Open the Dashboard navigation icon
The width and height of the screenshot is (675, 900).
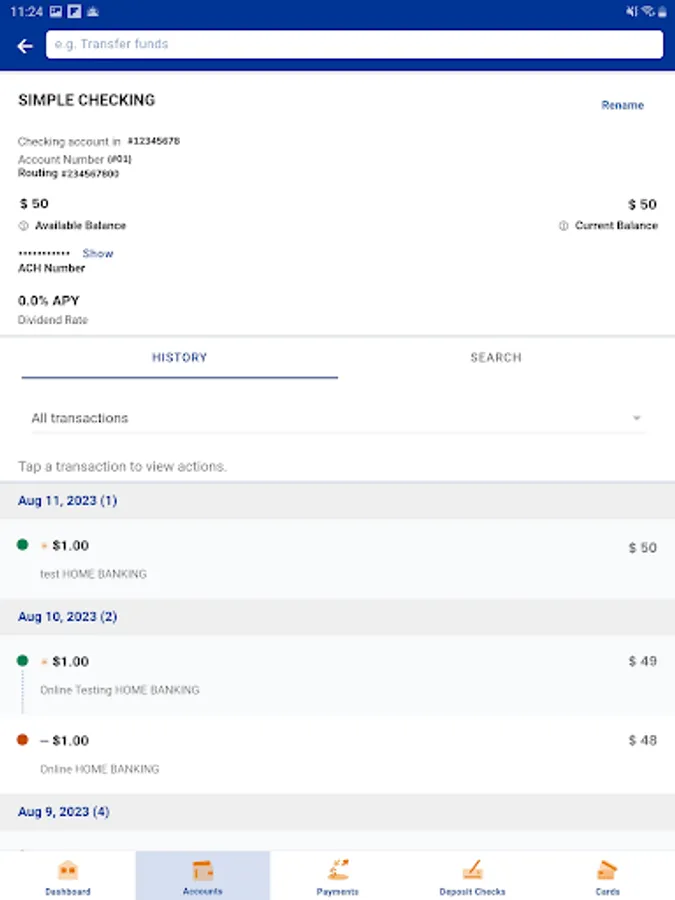pos(68,870)
